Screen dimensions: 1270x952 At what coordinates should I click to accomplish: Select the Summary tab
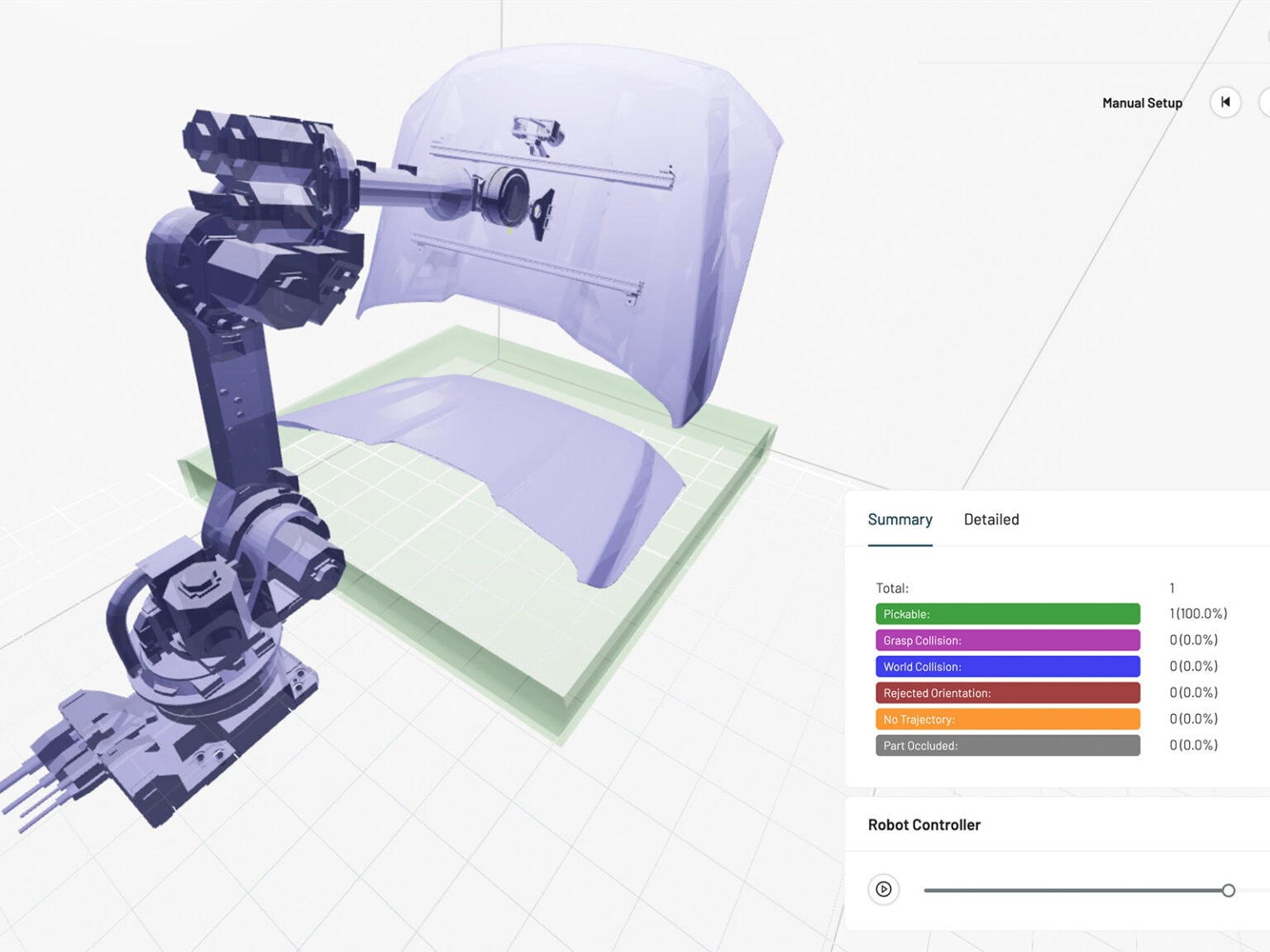(x=900, y=519)
